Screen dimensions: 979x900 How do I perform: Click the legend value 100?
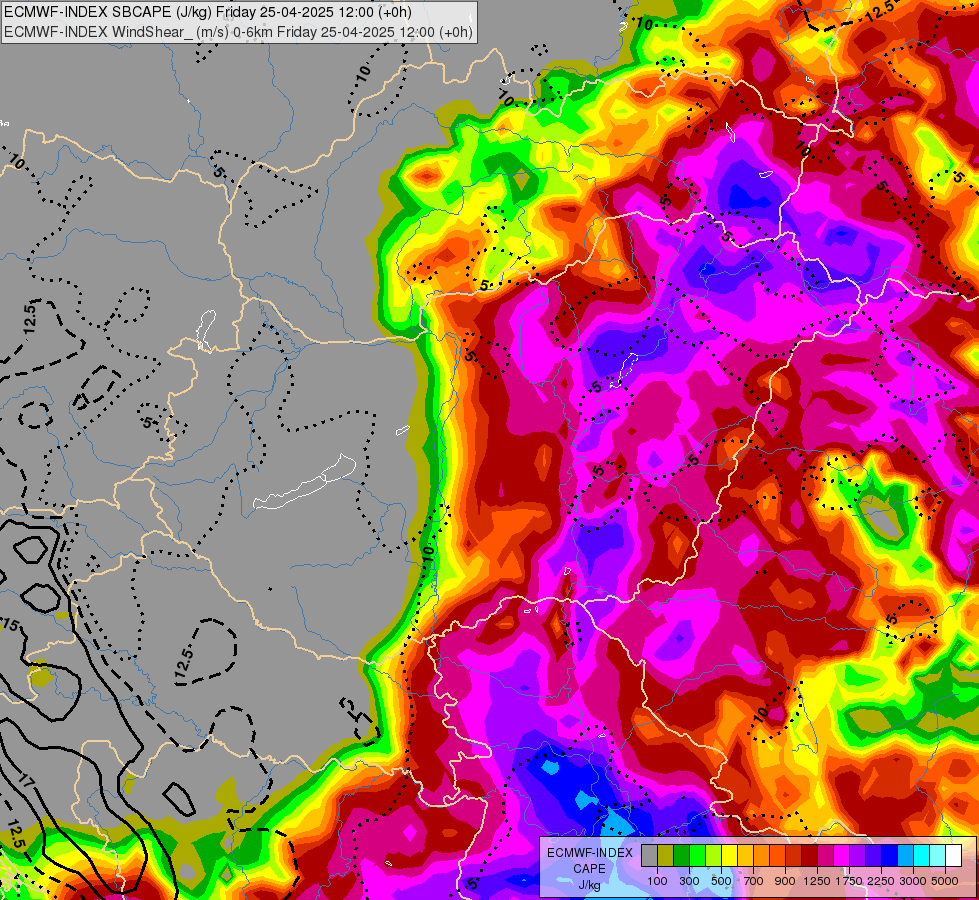pyautogui.click(x=657, y=881)
